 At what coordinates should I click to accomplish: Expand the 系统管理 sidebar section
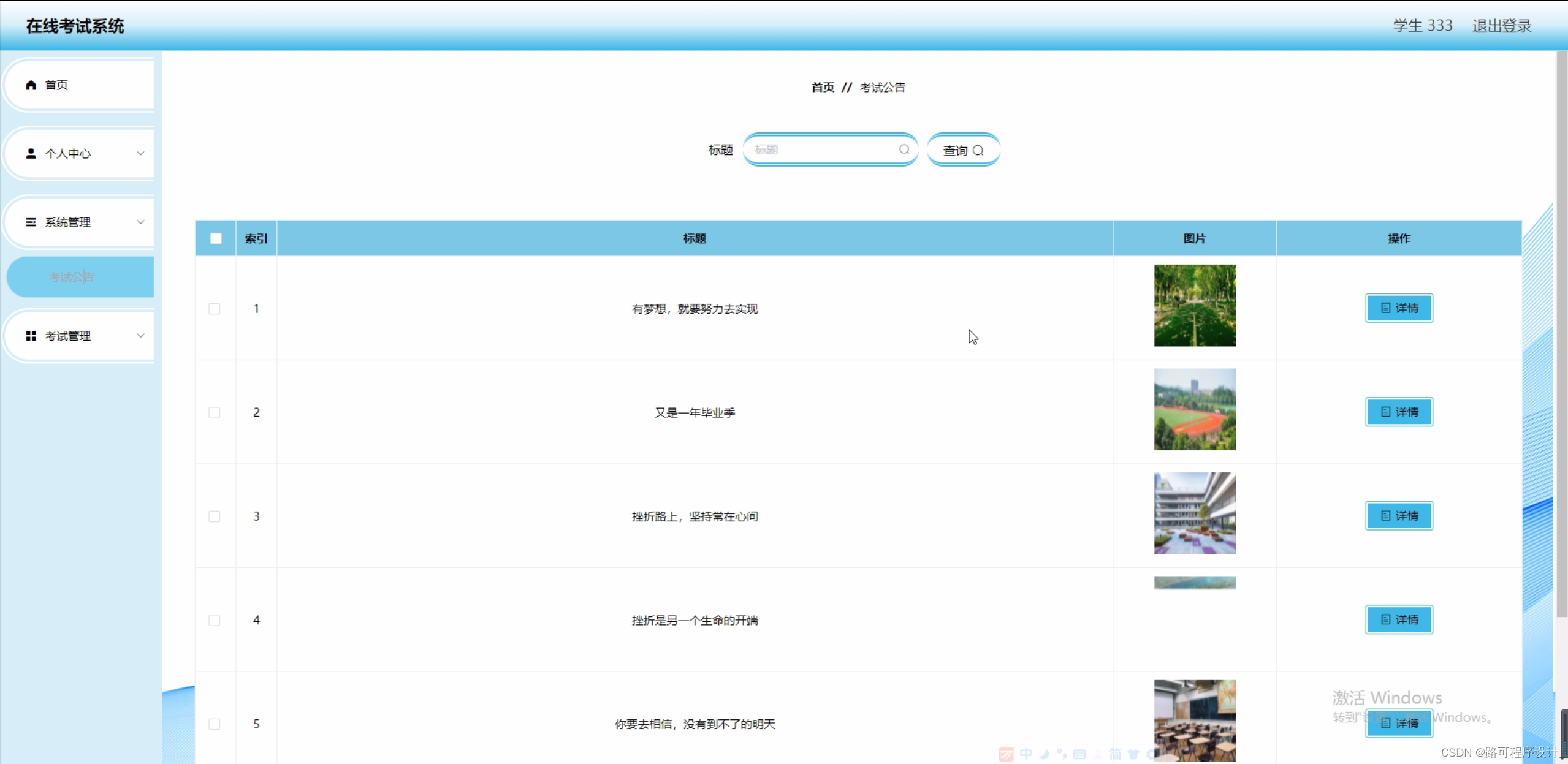click(140, 222)
